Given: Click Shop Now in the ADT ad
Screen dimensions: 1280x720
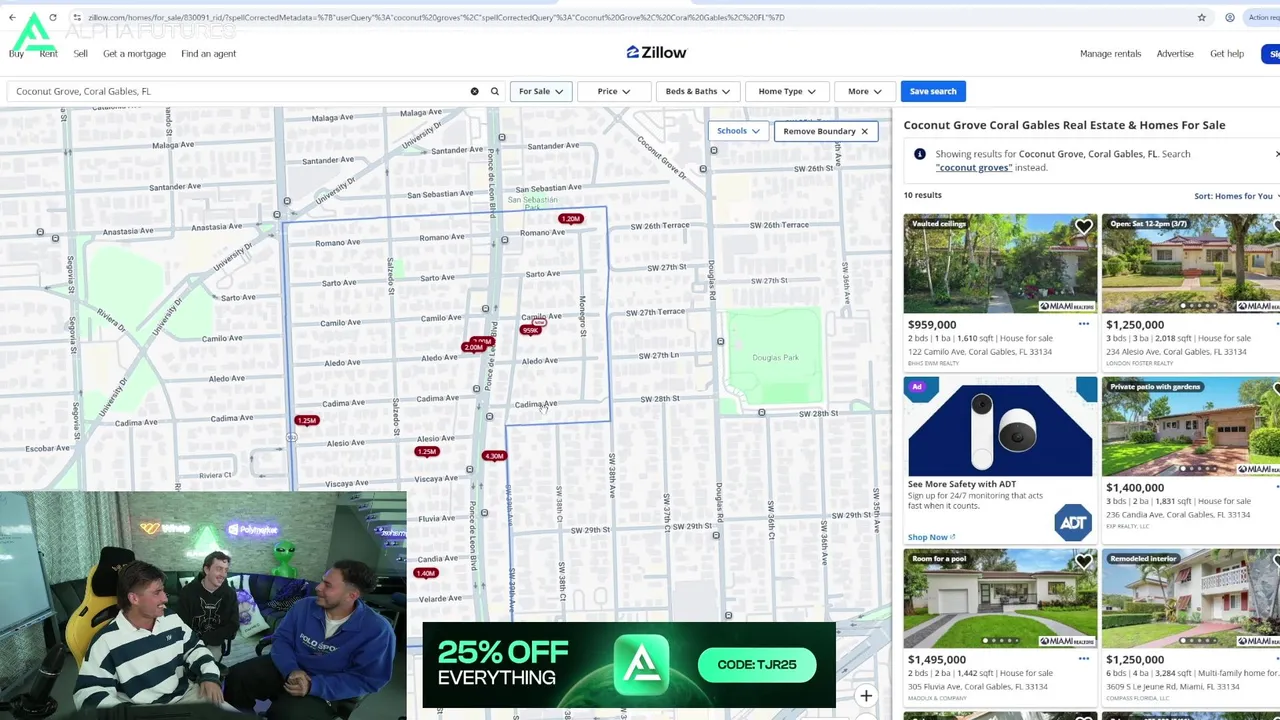Looking at the screenshot, I should [x=931, y=537].
